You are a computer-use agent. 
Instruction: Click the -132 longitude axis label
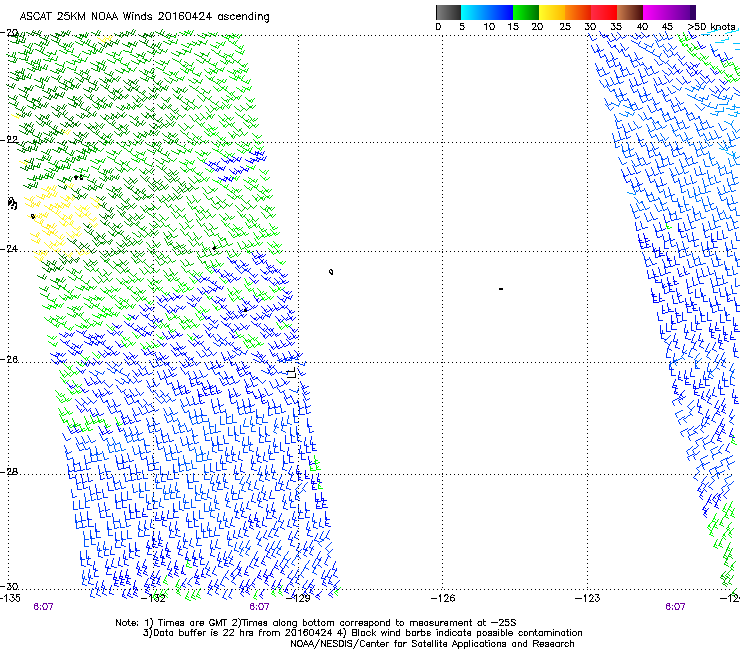coord(154,599)
